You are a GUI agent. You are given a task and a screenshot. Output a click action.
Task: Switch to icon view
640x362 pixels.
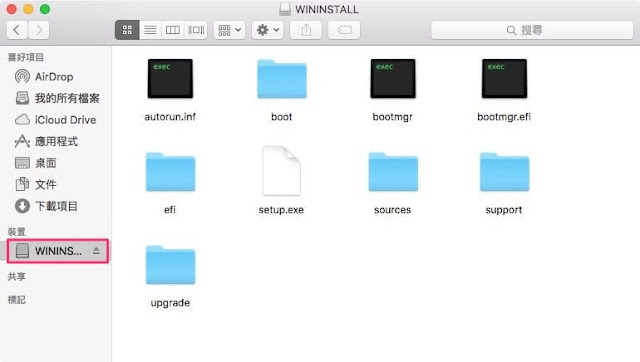point(127,30)
